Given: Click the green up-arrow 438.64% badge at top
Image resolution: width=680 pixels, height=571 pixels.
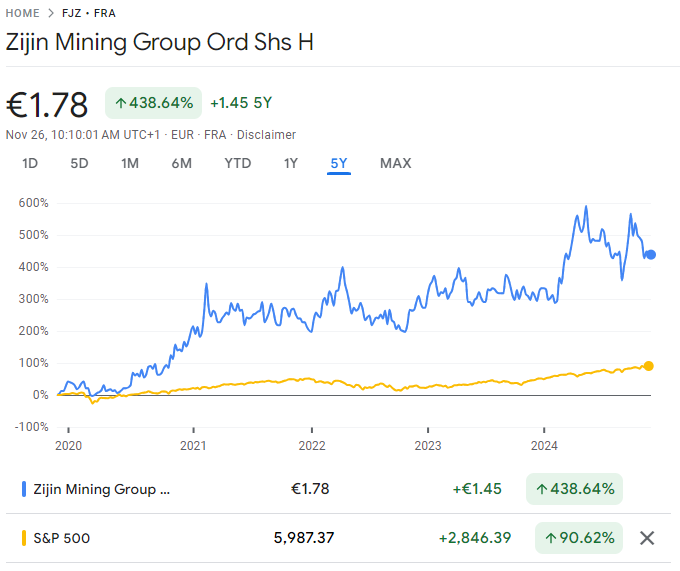Looking at the screenshot, I should point(154,103).
